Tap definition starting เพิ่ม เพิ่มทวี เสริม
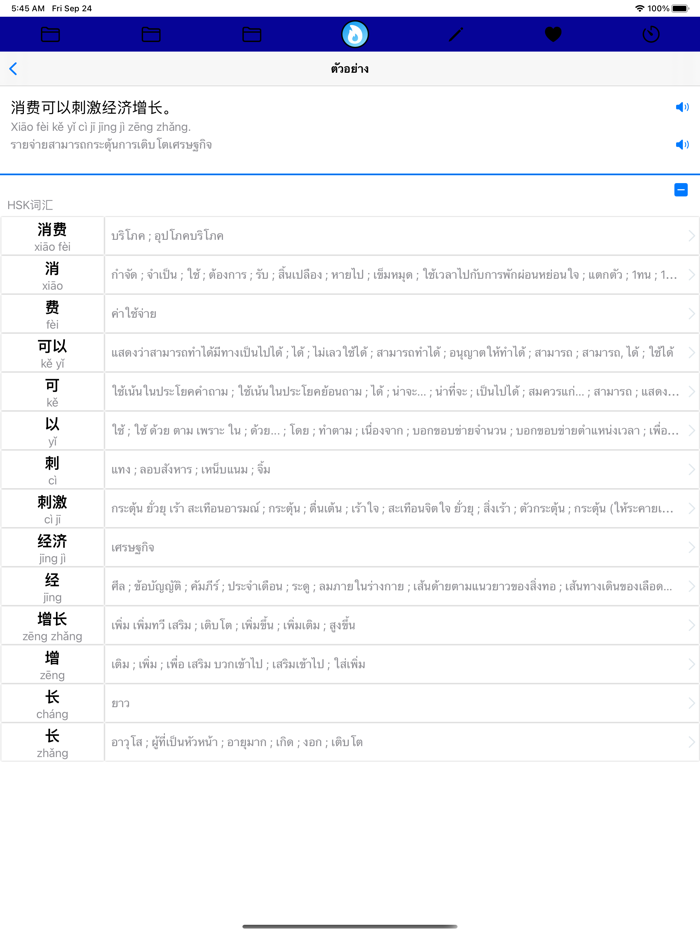700x934 pixels. [x=233, y=625]
